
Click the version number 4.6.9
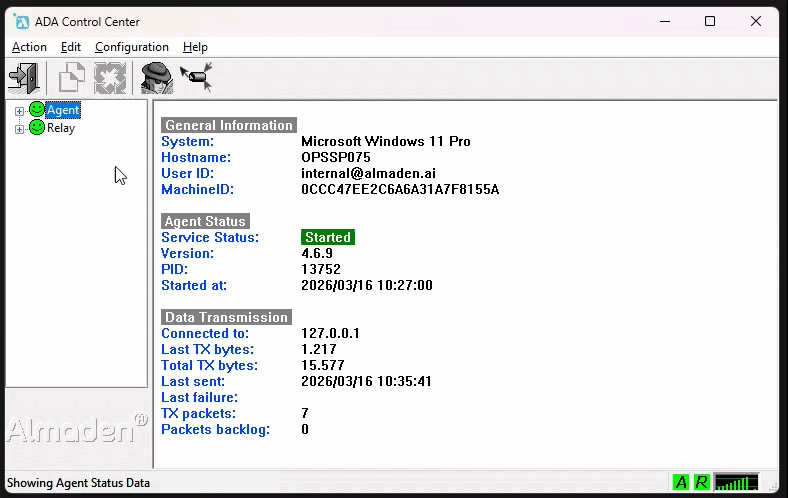(317, 253)
